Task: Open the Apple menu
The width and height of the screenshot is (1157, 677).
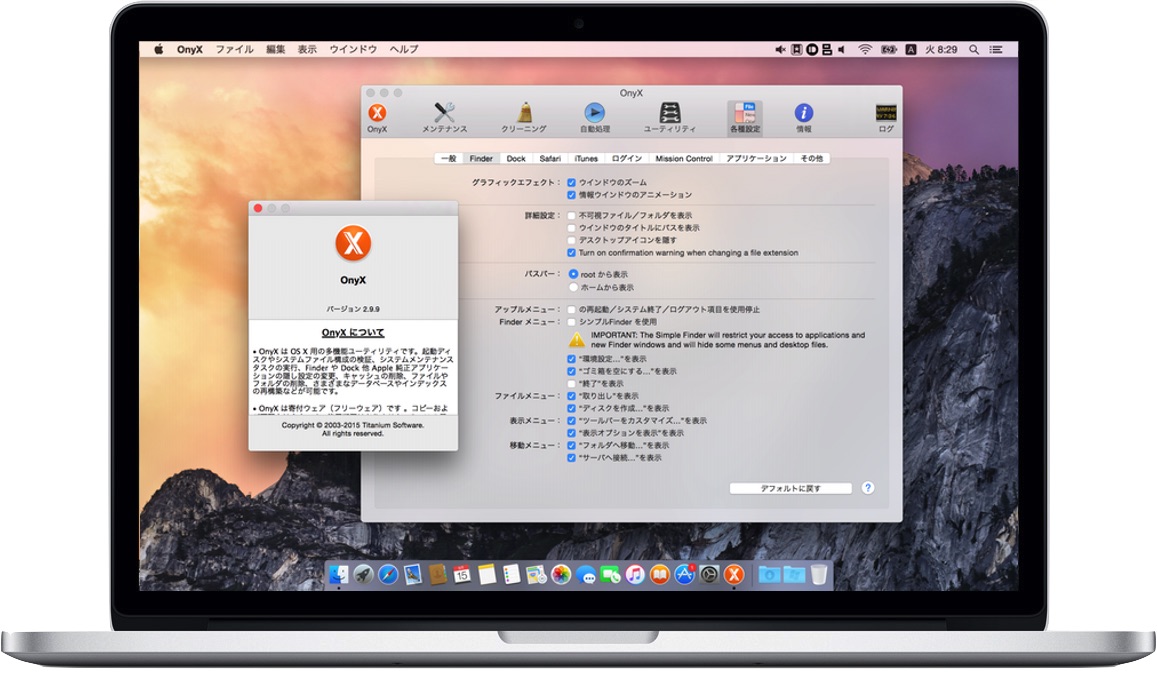Action: click(158, 49)
